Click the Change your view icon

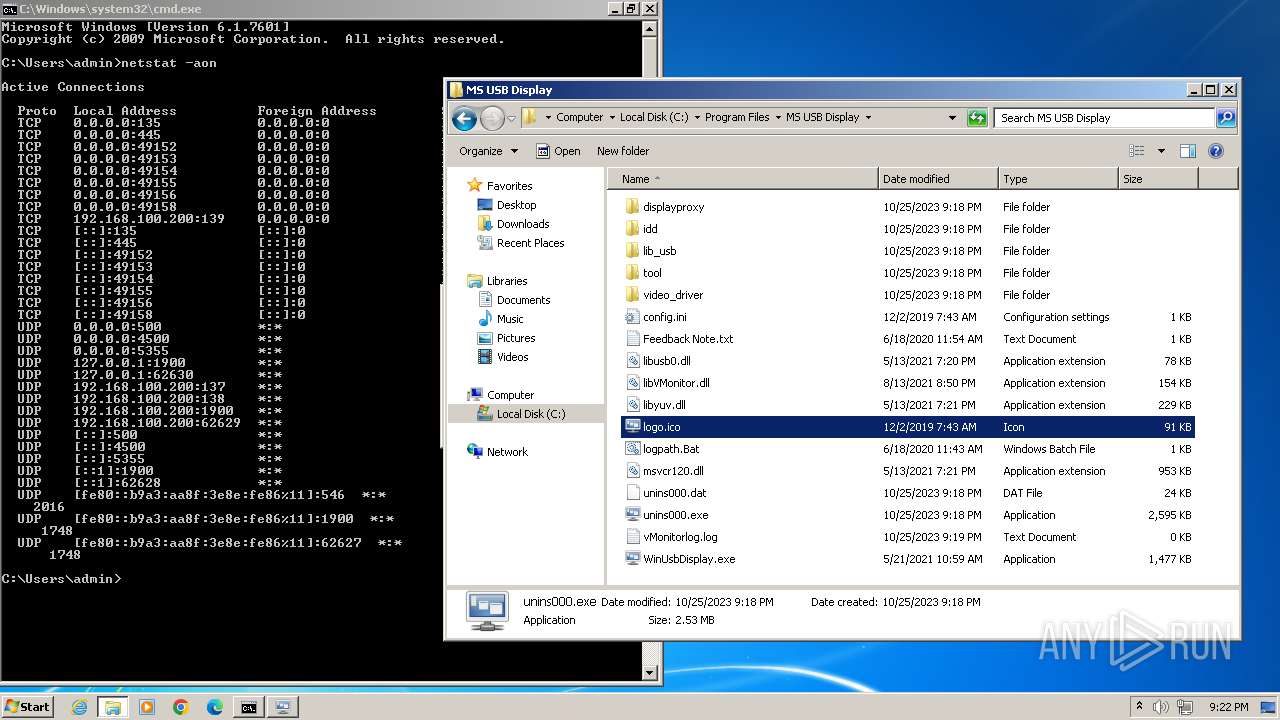(1137, 151)
